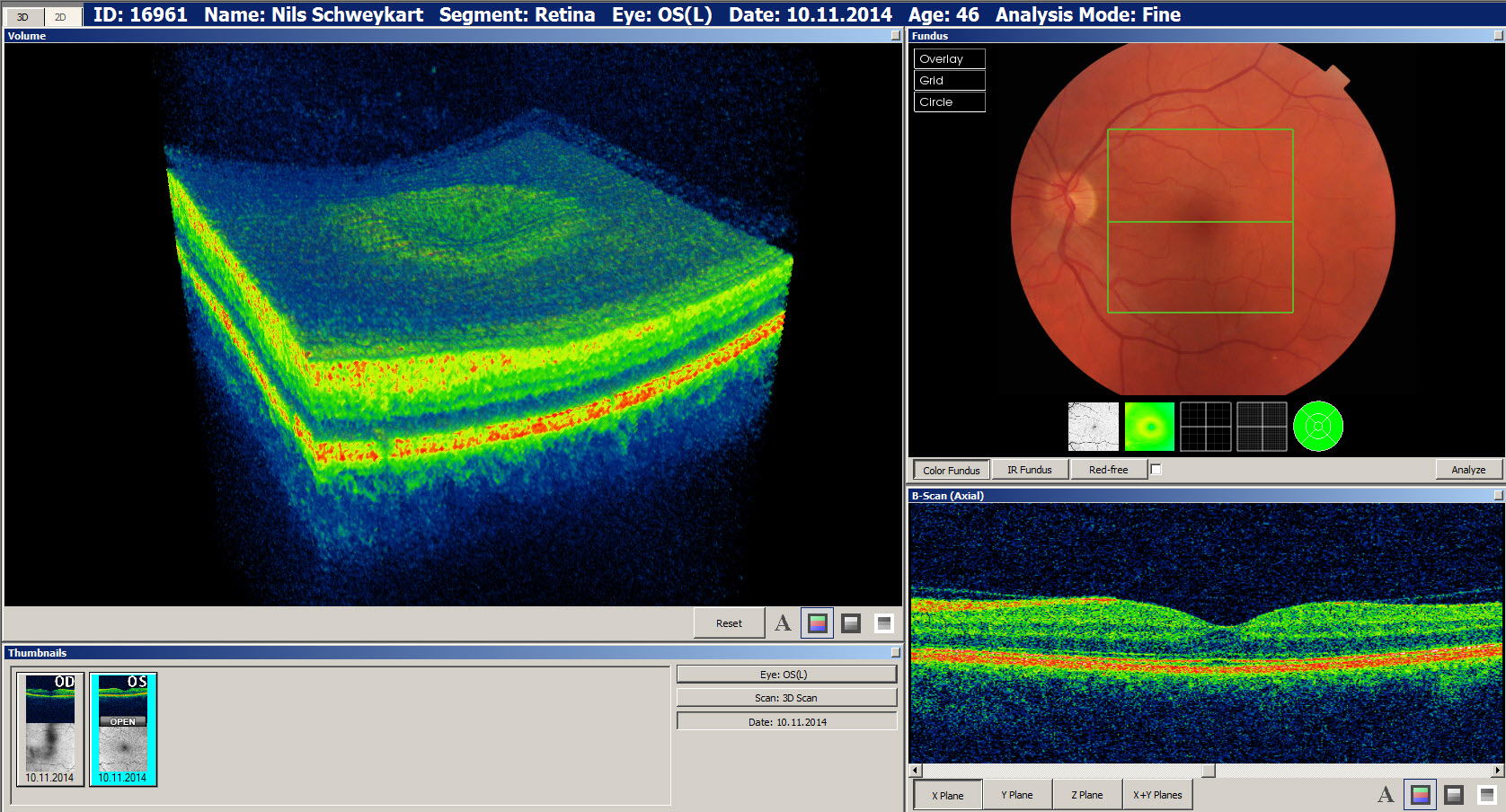Toggle the Grid overlay on fundus
1506x812 pixels.
coord(949,81)
